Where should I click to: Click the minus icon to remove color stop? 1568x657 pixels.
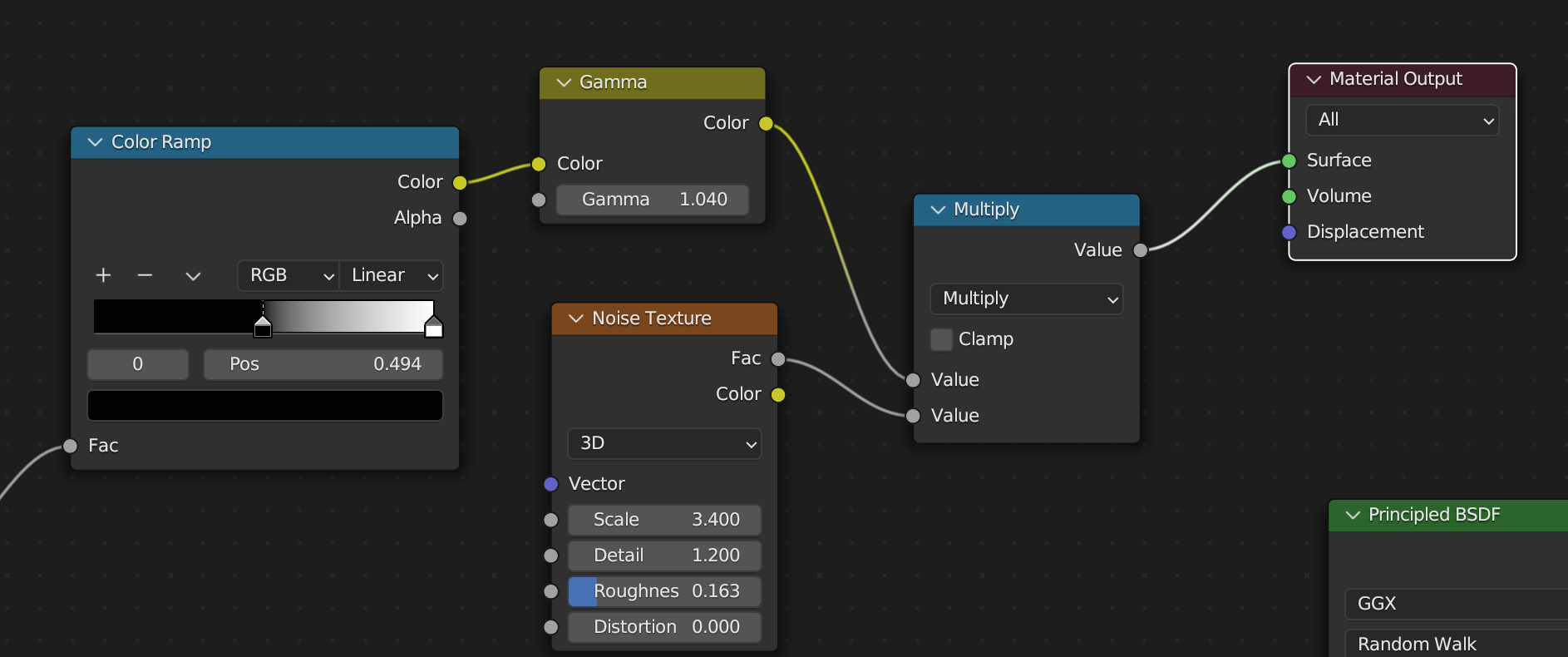tap(145, 275)
